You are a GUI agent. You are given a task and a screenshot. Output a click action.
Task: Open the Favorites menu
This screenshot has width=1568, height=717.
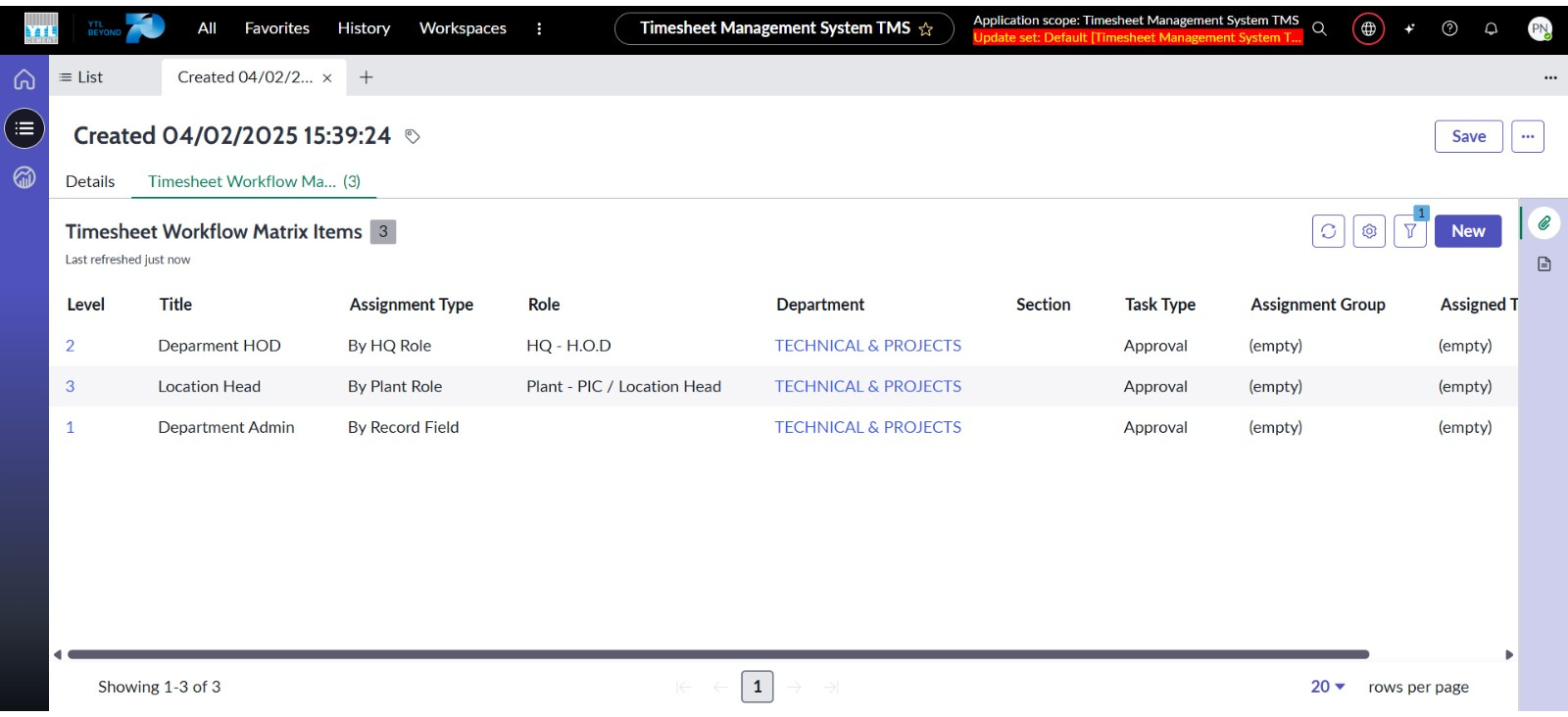click(x=276, y=28)
